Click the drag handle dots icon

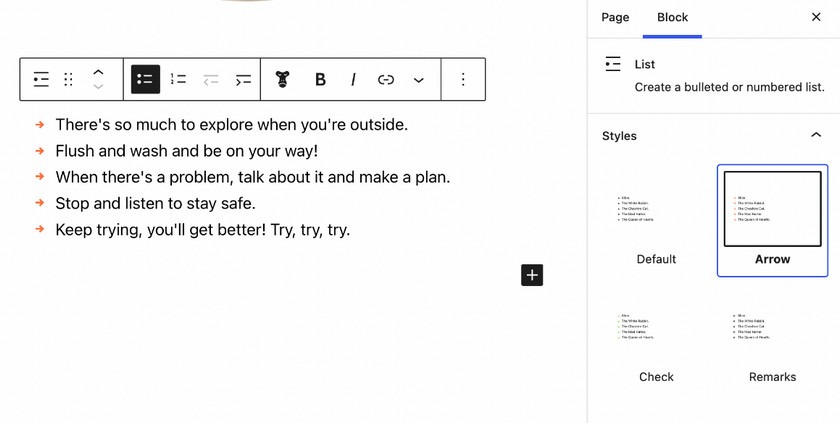(x=68, y=79)
